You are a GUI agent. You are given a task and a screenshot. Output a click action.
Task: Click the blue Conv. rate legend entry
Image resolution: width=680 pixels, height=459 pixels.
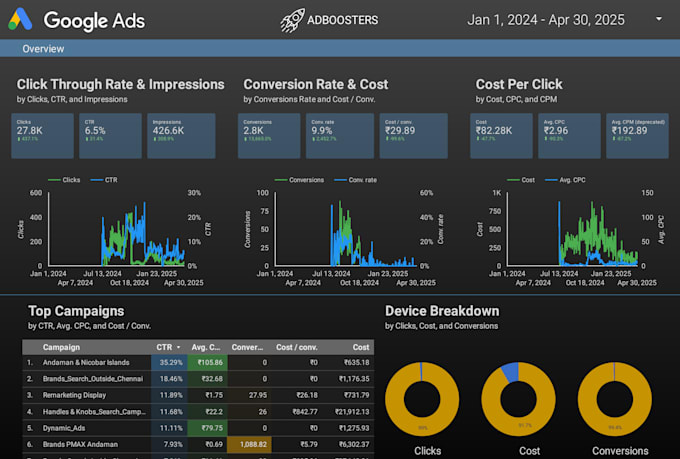(356, 180)
